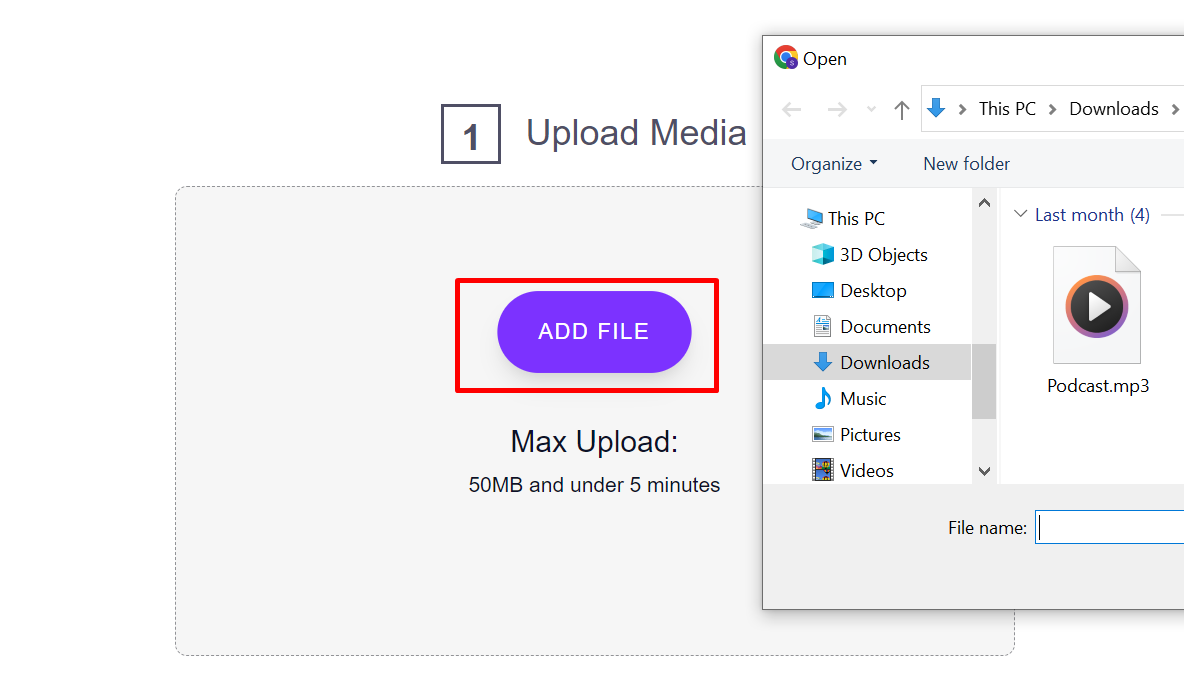Click the blue download arrow in address bar
The image size is (1184, 689).
936,108
